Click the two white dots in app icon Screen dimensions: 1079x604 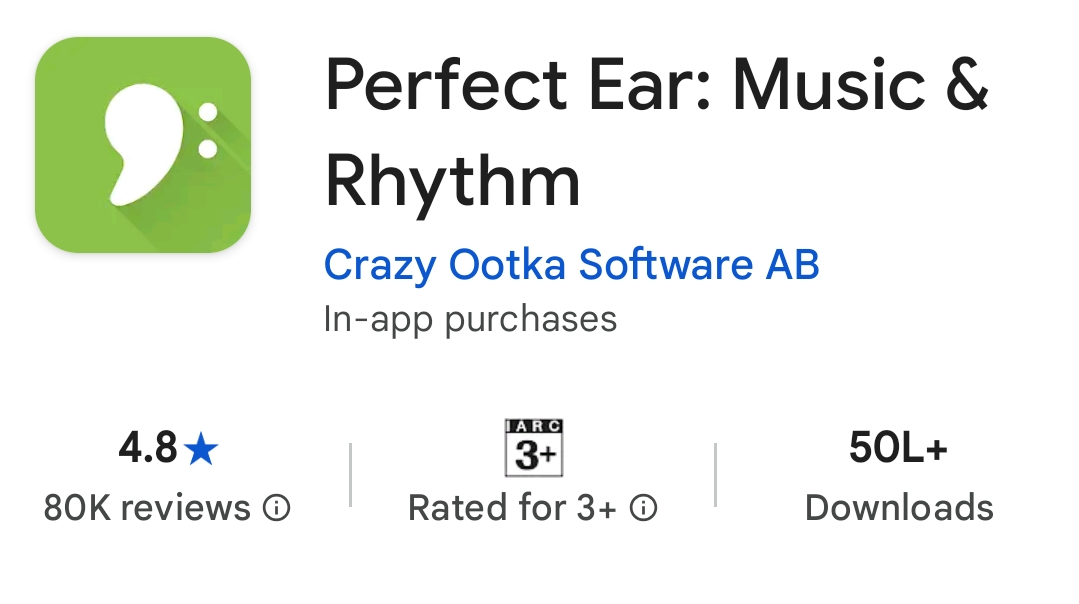(x=208, y=132)
